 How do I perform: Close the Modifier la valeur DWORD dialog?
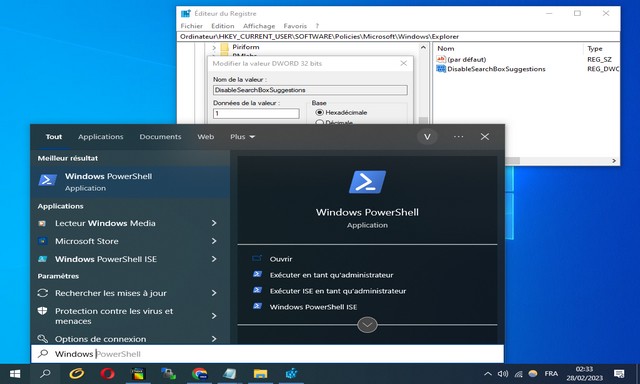[x=403, y=63]
